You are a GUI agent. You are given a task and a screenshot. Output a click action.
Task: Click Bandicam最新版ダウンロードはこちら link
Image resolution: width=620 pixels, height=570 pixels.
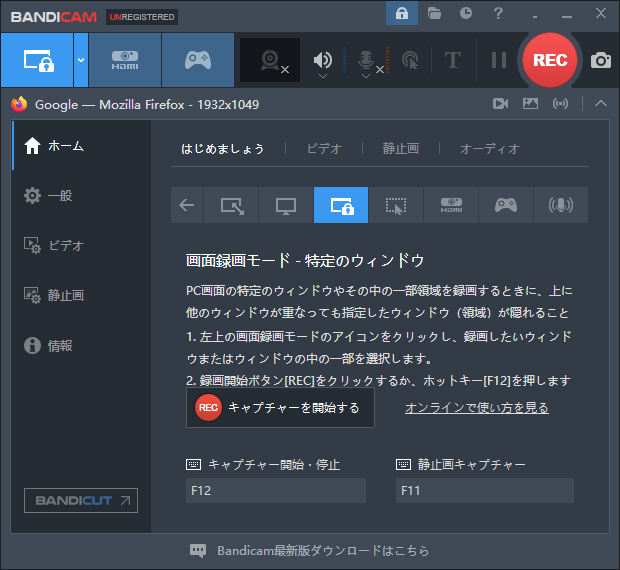tap(323, 551)
